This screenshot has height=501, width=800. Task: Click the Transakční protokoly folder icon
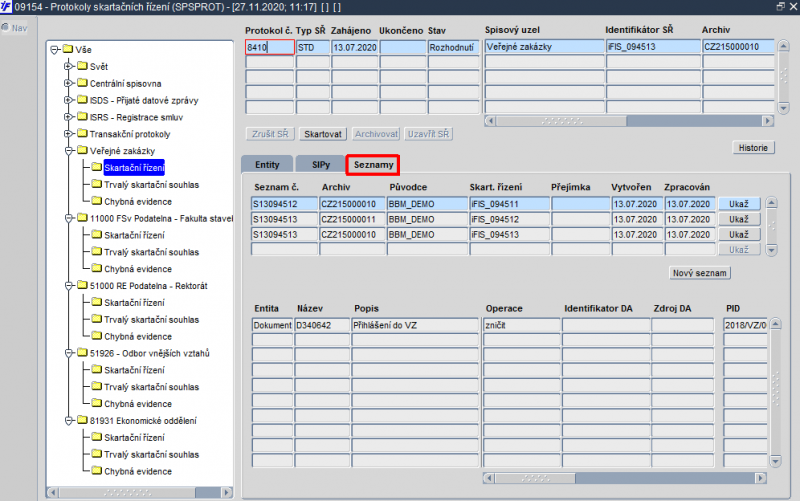pos(82,134)
